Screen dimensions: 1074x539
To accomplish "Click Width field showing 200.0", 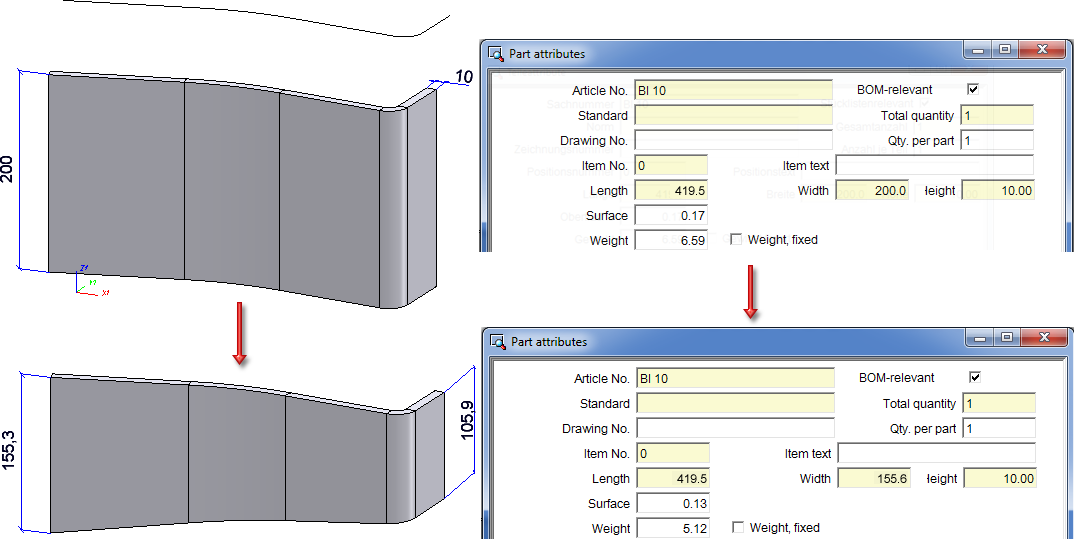I will (x=872, y=190).
